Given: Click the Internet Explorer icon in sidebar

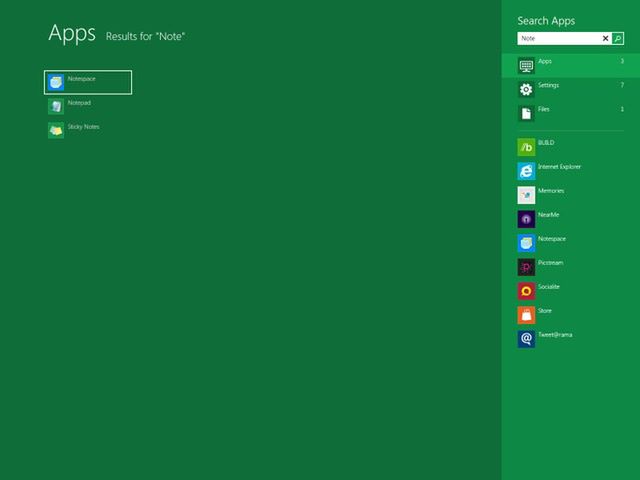Looking at the screenshot, I should click(x=526, y=171).
